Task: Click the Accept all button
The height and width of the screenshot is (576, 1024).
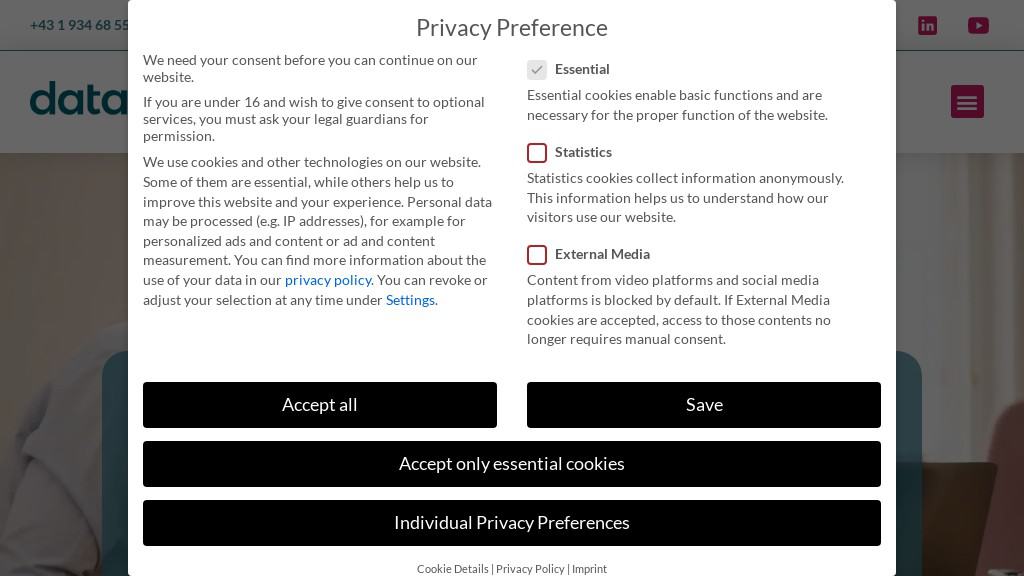Action: (x=320, y=405)
